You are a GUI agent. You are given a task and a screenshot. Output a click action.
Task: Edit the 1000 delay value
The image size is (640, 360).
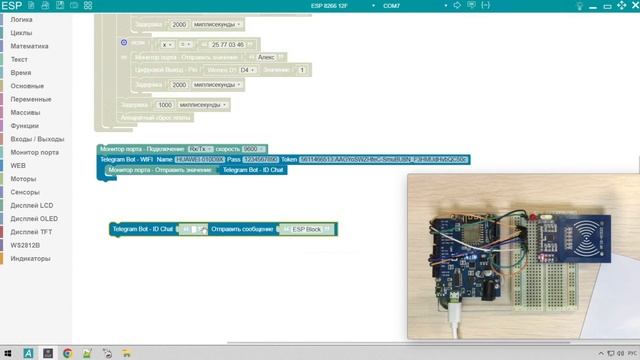[x=165, y=105]
